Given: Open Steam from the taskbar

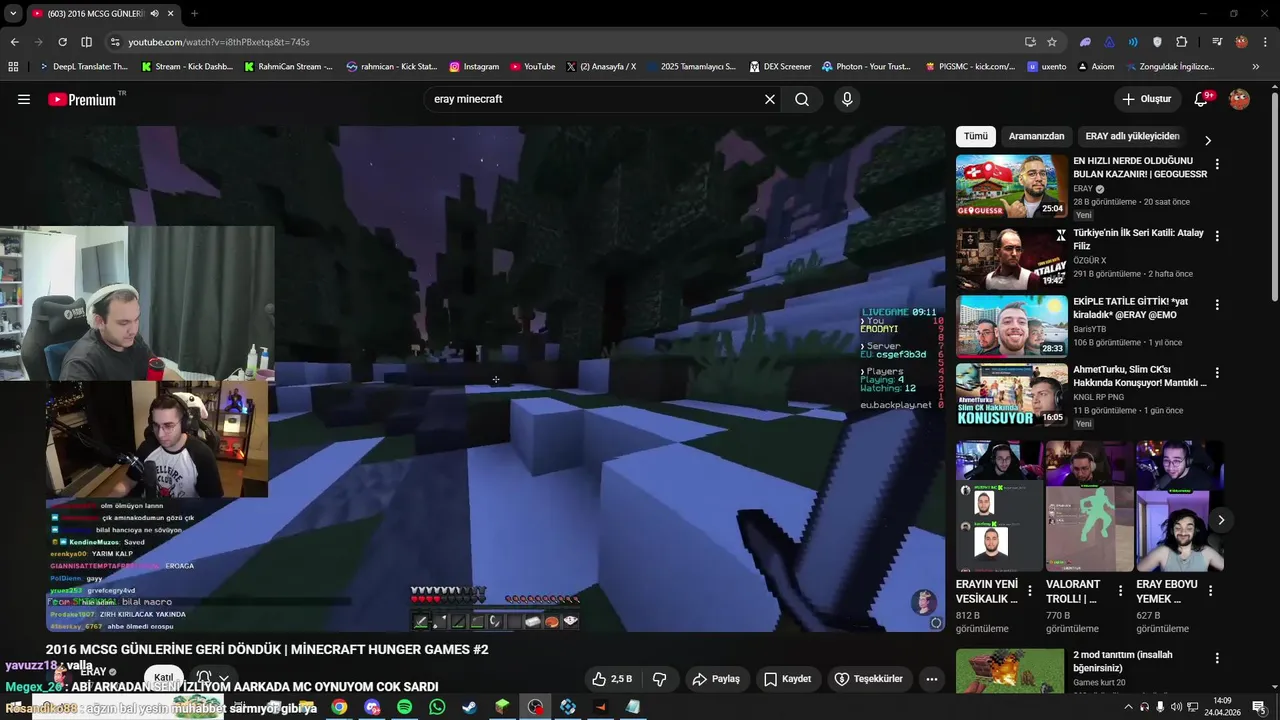Looking at the screenshot, I should 469,707.
